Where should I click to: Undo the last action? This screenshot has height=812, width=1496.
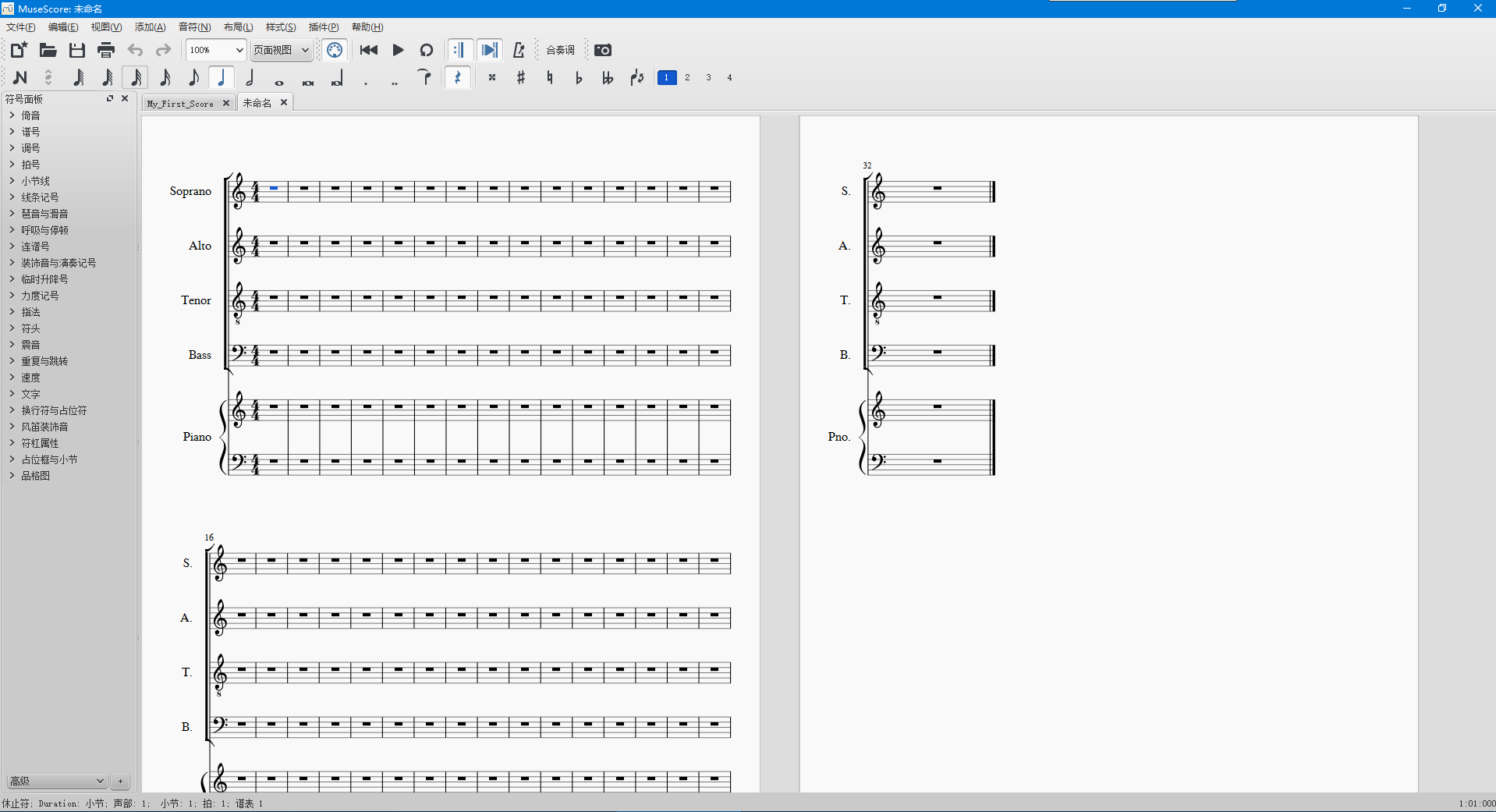(x=135, y=50)
